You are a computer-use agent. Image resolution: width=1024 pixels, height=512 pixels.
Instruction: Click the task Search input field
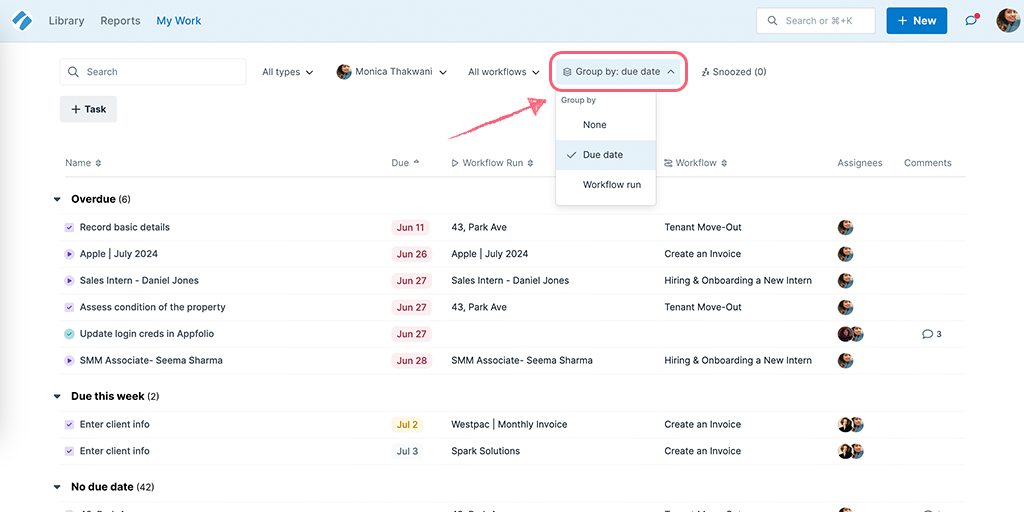153,72
